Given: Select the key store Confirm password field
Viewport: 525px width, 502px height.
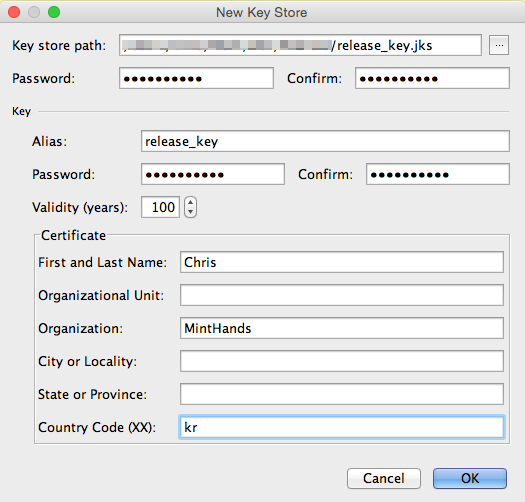Looking at the screenshot, I should tap(432, 78).
